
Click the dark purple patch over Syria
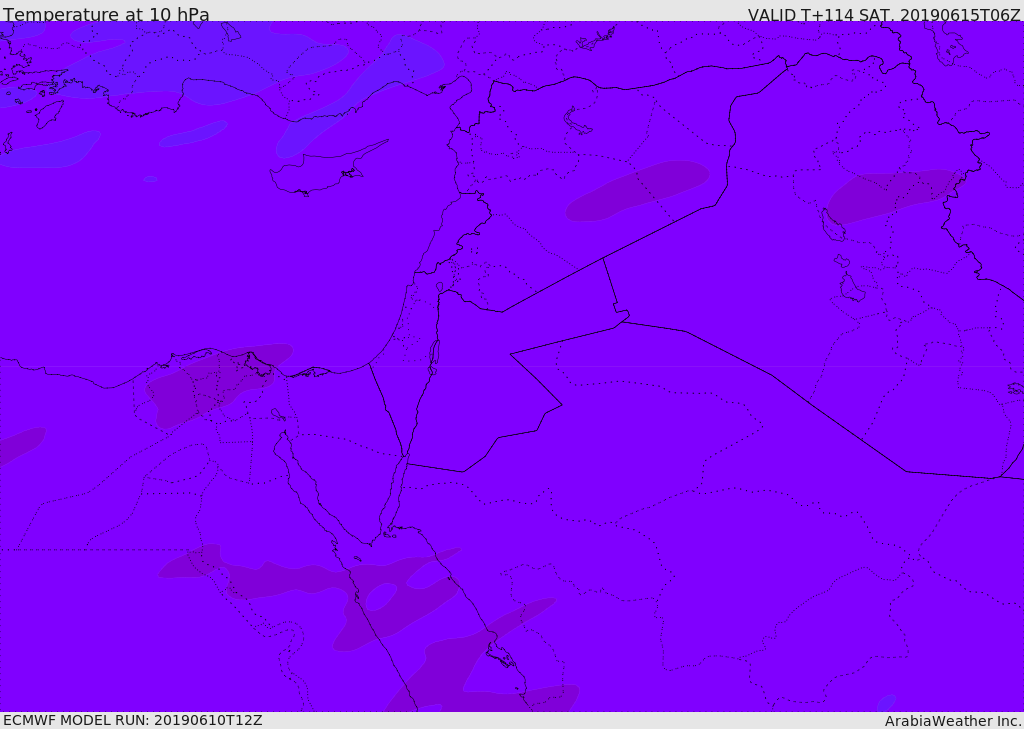pos(637,190)
